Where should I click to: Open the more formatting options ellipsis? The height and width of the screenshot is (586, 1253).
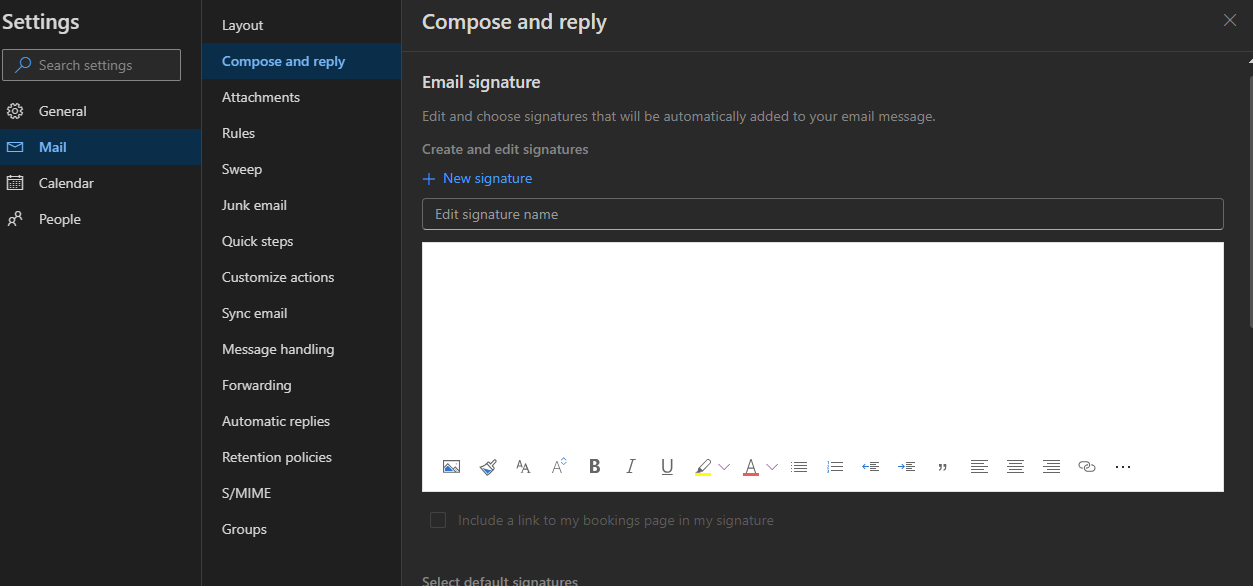pos(1123,467)
